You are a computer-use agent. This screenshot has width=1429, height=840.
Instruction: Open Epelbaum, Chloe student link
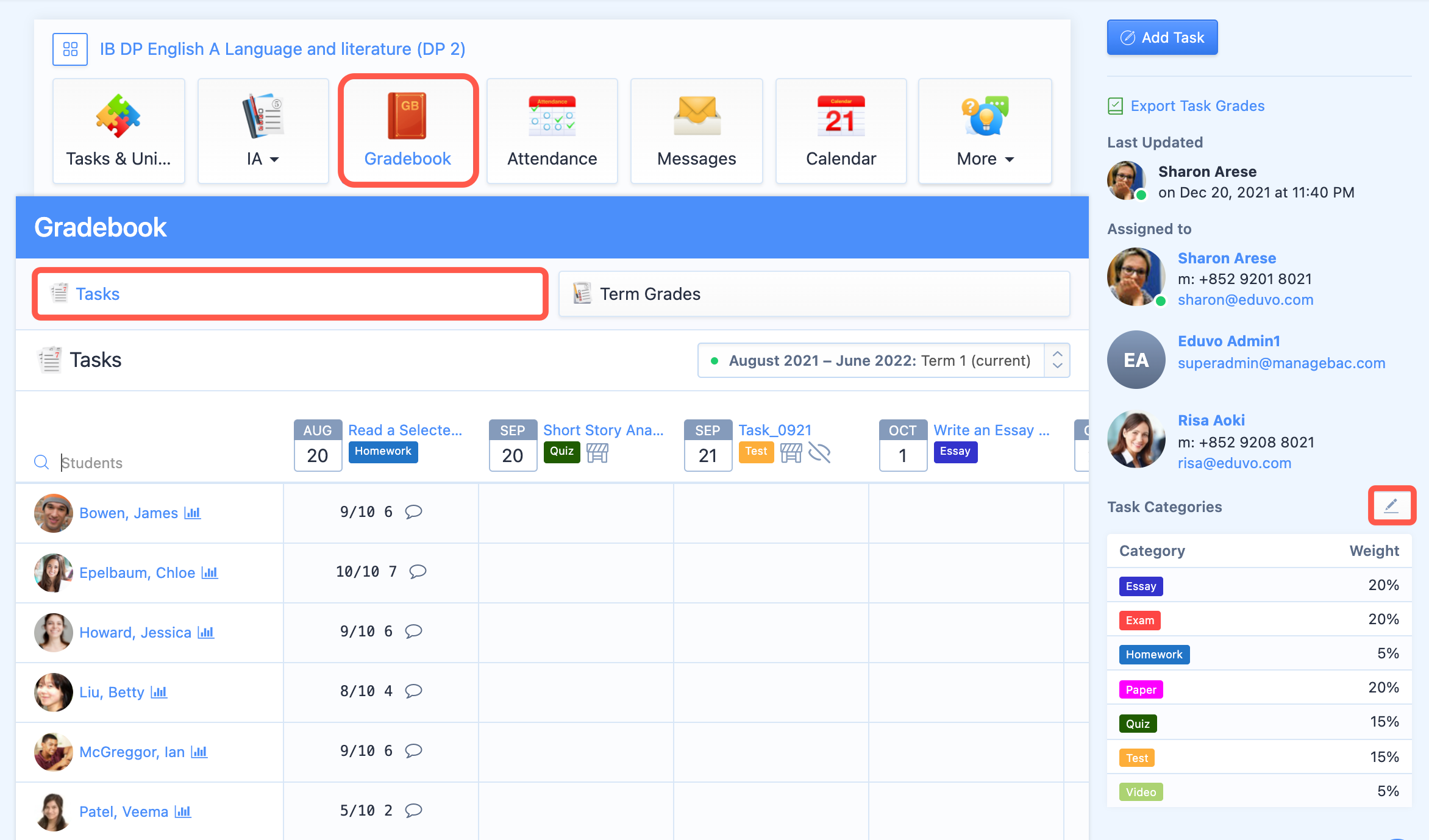(137, 572)
